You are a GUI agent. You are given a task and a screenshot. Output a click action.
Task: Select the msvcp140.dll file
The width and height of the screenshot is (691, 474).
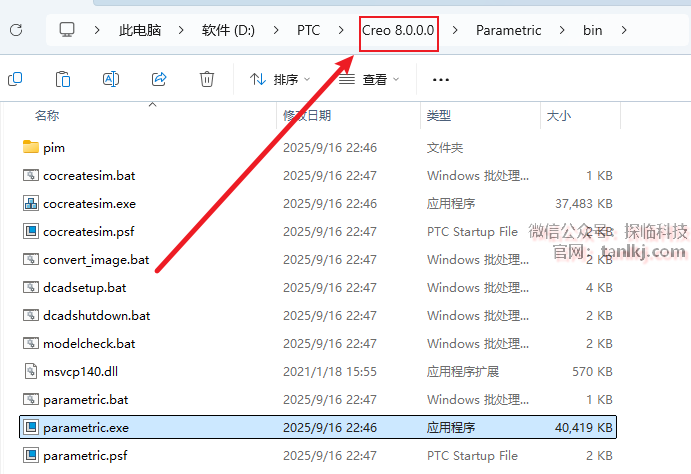[80, 372]
